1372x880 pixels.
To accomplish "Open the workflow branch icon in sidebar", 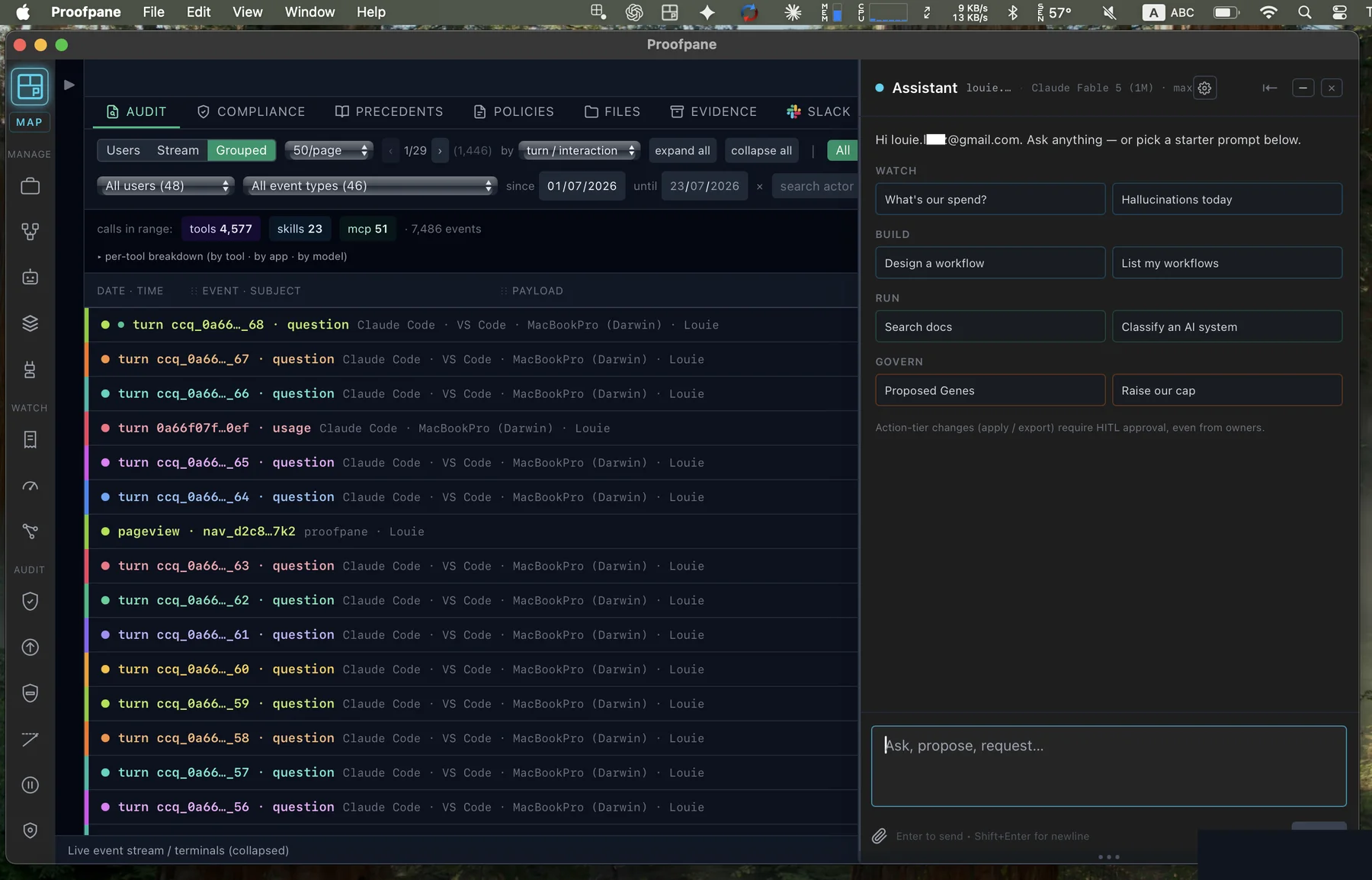I will coord(30,232).
